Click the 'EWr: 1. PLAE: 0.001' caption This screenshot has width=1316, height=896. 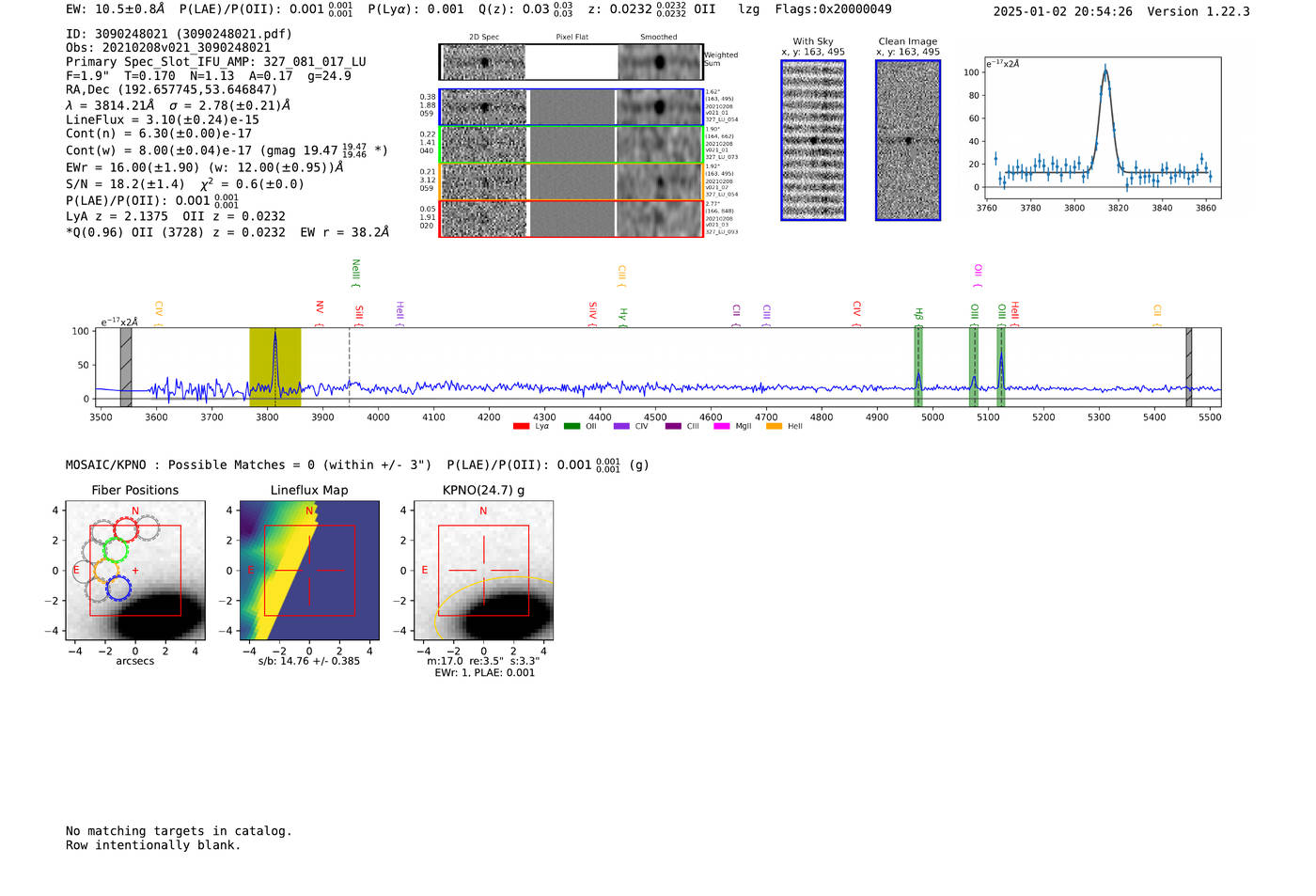pos(484,673)
